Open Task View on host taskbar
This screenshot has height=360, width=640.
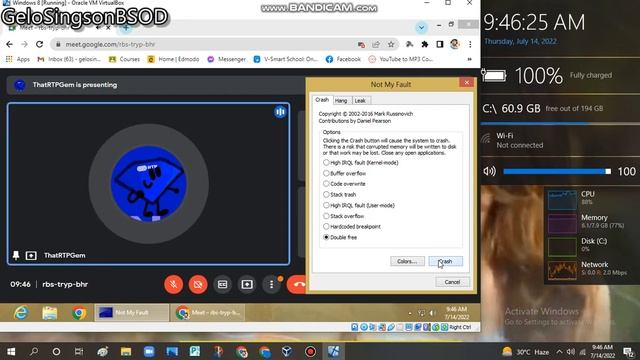(x=79, y=351)
